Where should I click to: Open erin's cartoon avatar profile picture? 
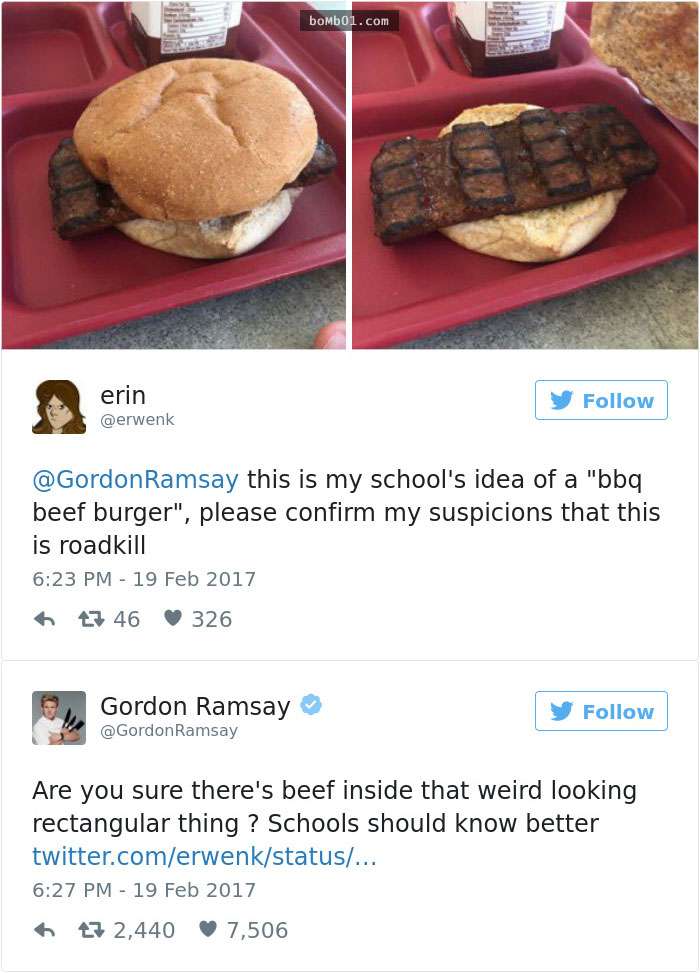coord(59,407)
